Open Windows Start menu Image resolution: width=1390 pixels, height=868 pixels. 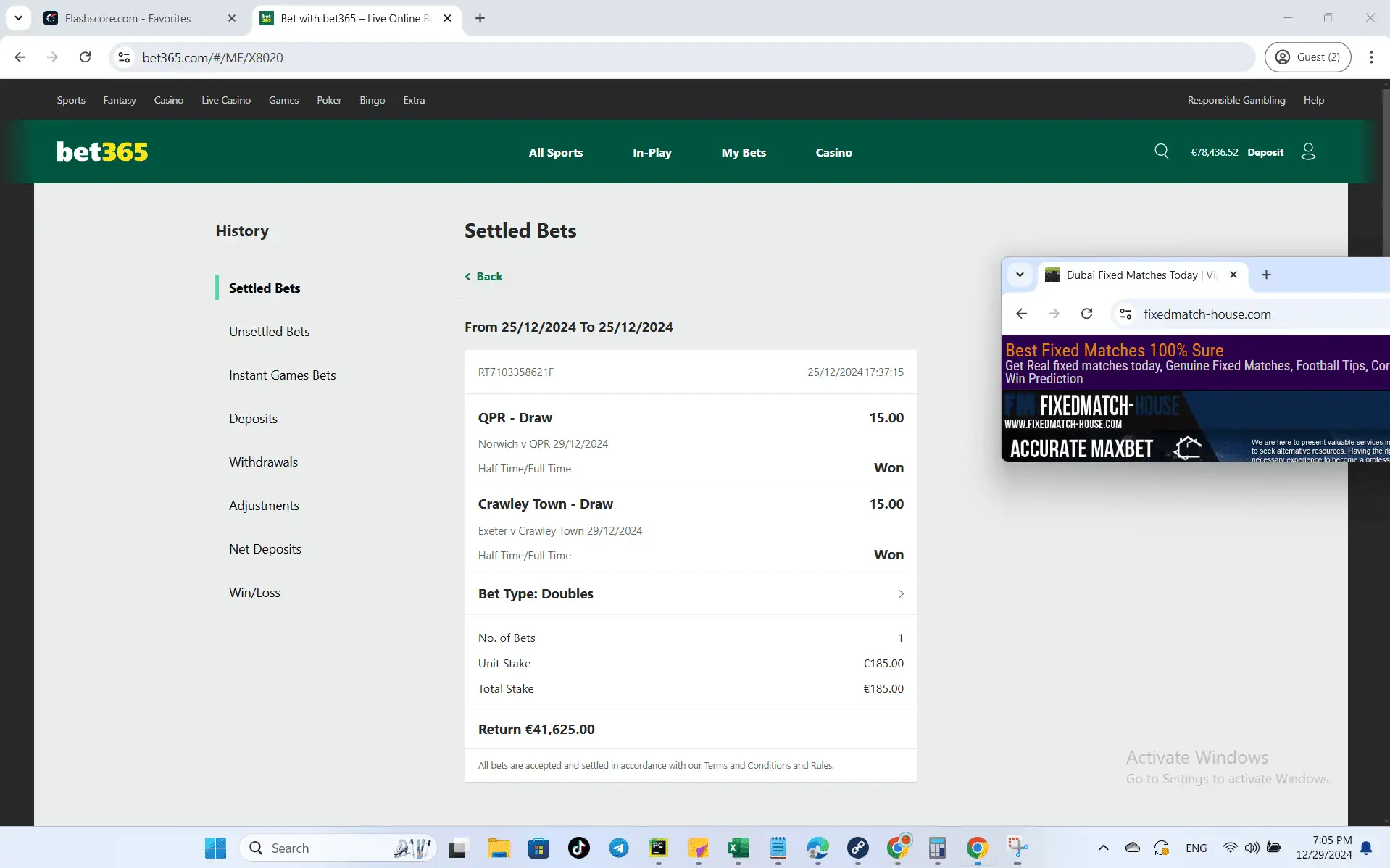point(215,848)
